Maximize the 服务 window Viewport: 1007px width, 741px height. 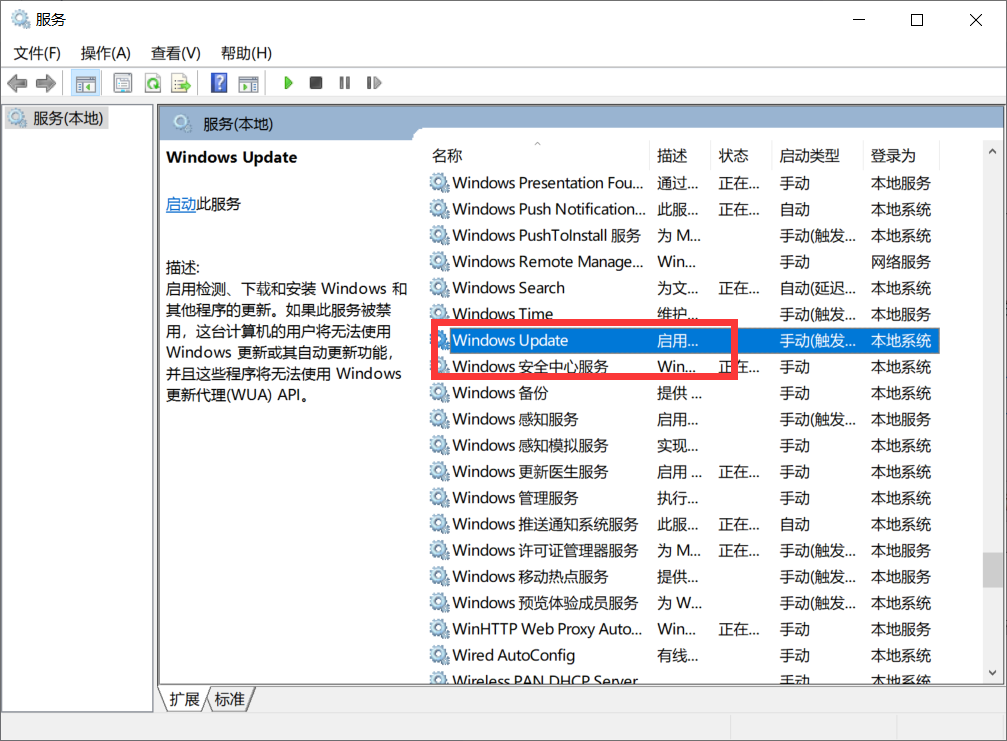coord(917,20)
